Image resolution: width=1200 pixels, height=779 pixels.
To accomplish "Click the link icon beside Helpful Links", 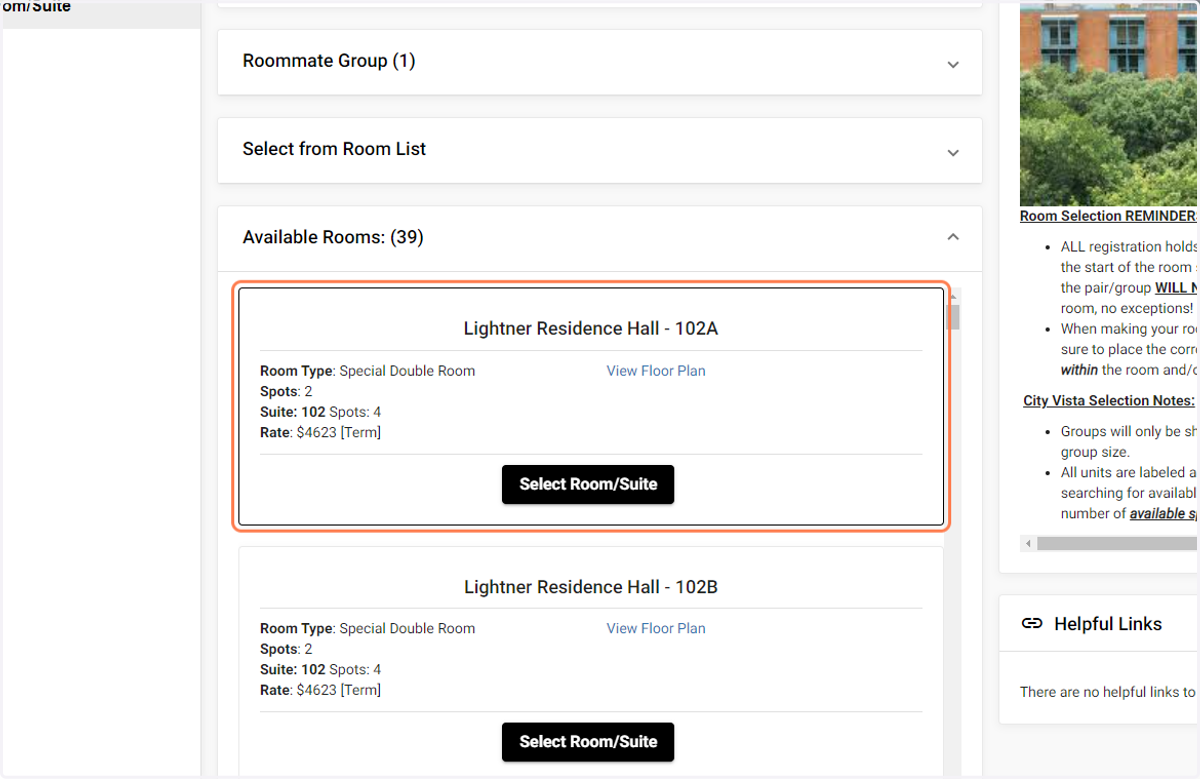I will 1032,624.
